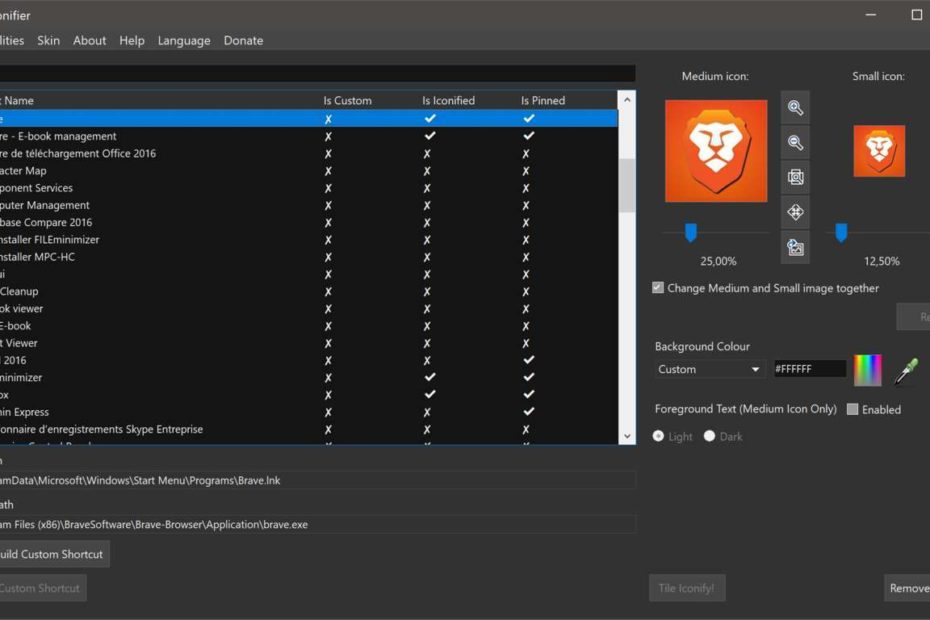Toggle Change Medium and Small image together
The width and height of the screenshot is (930, 620).
click(x=658, y=288)
